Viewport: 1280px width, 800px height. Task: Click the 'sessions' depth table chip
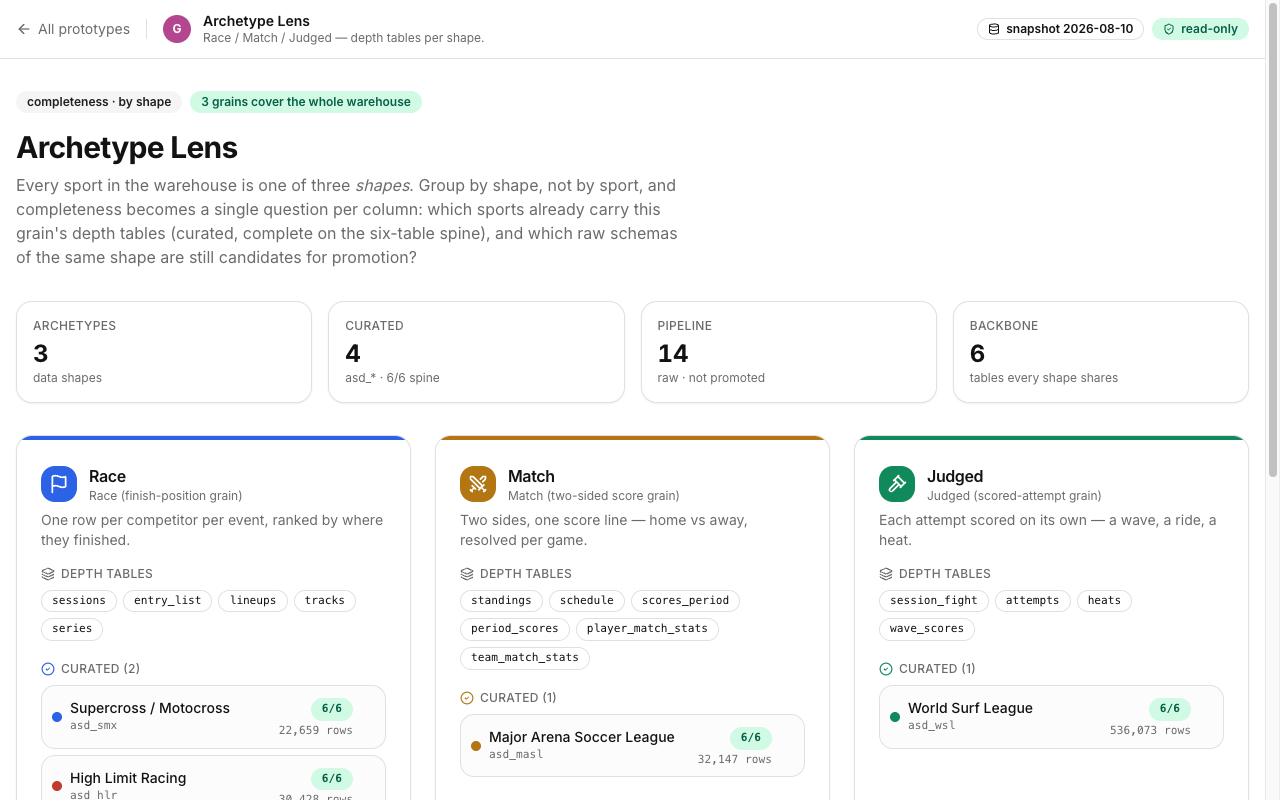click(79, 601)
